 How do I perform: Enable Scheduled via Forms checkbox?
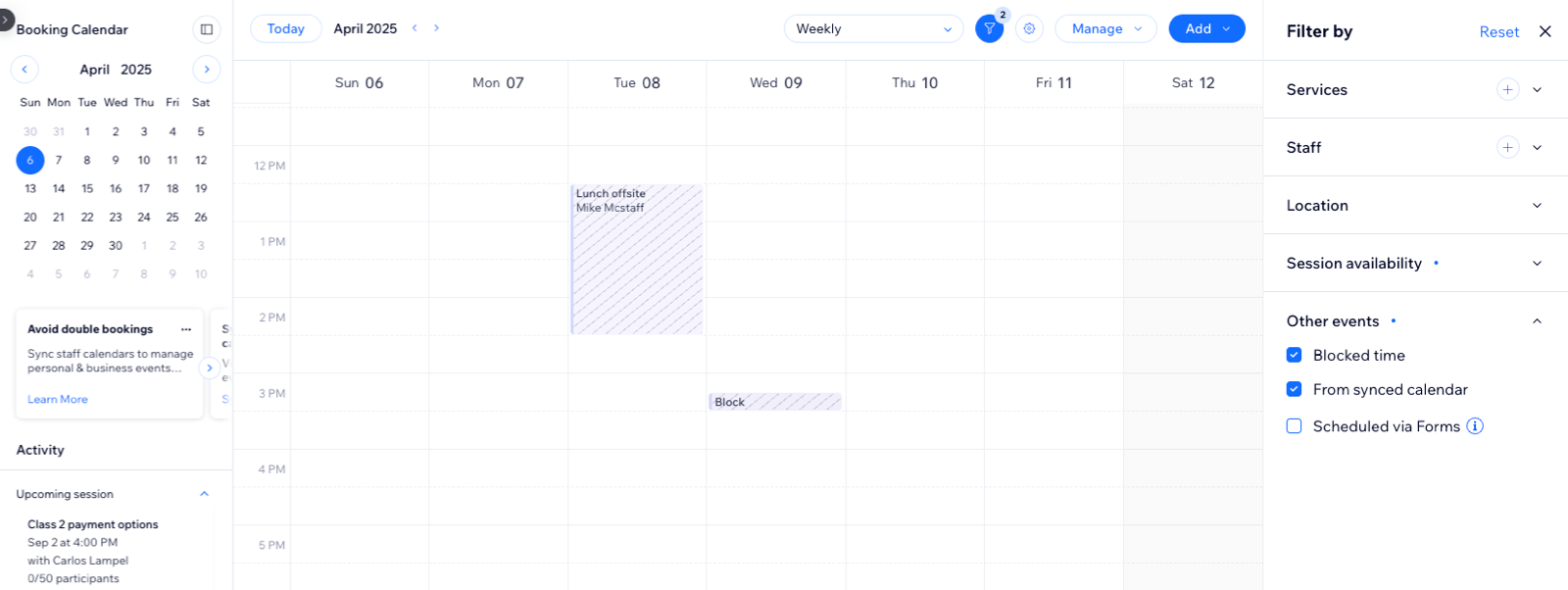[x=1294, y=426]
